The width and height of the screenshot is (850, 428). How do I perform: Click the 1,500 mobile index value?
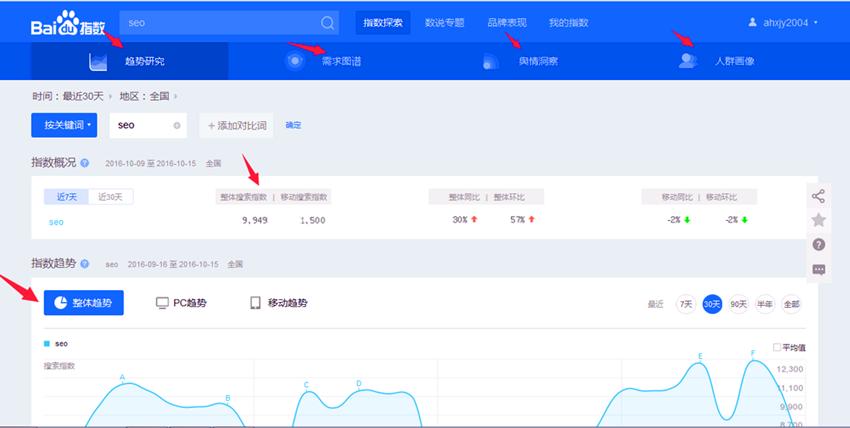(312, 220)
